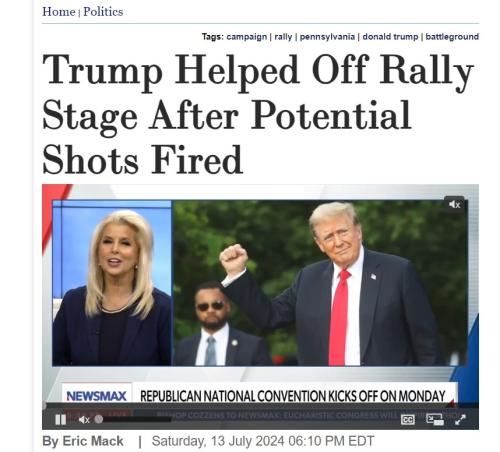Open picture-in-picture mode icon
Image resolution: width=500 pixels, height=452 pixels.
(435, 419)
